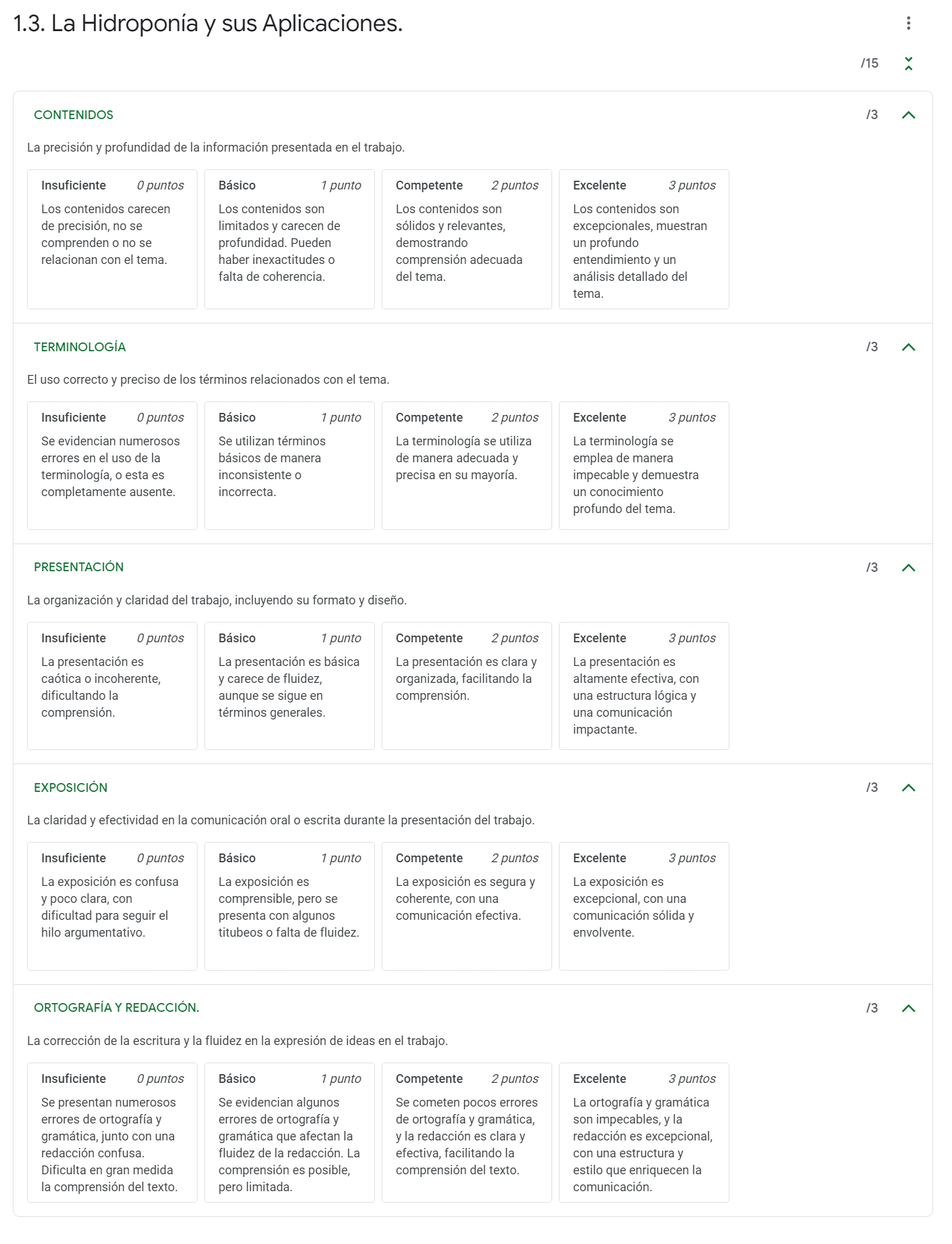
Task: Select Insuficiente level for EXPOSICIÓN
Action: click(x=112, y=906)
